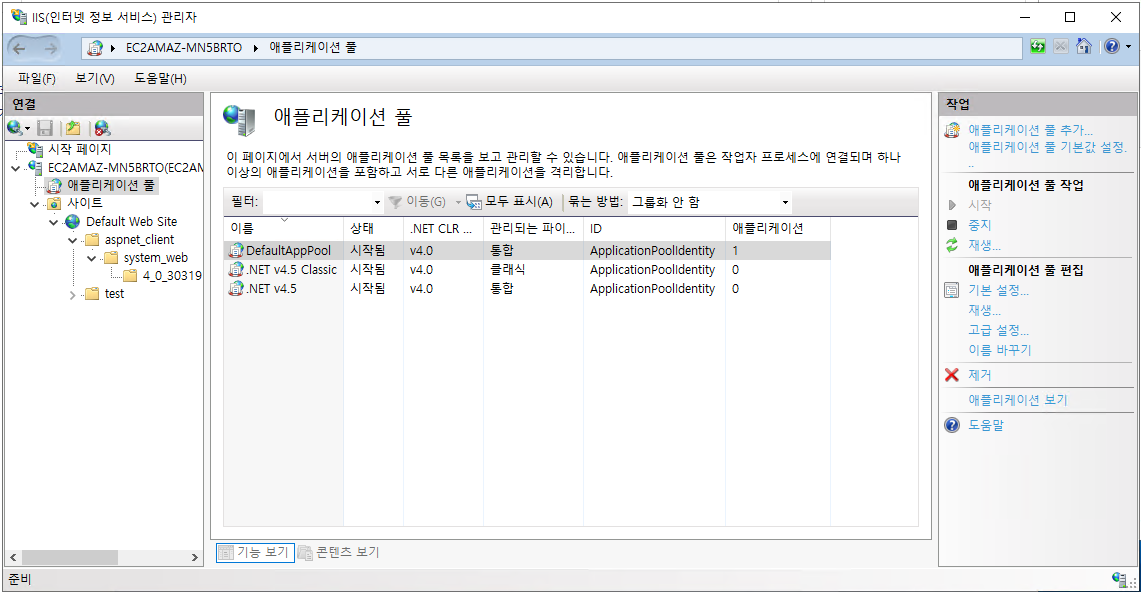This screenshot has width=1141, height=592.
Task: Open the 파일(F) menu
Action: click(36, 78)
